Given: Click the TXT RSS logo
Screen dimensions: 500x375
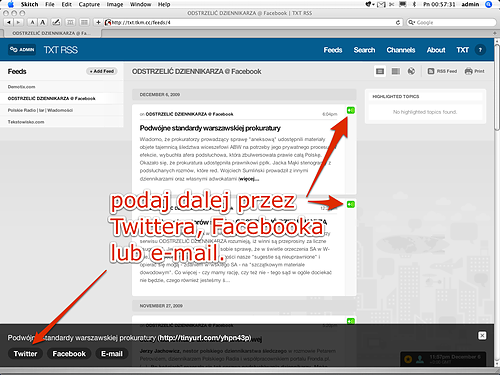Looking at the screenshot, I should [x=61, y=50].
